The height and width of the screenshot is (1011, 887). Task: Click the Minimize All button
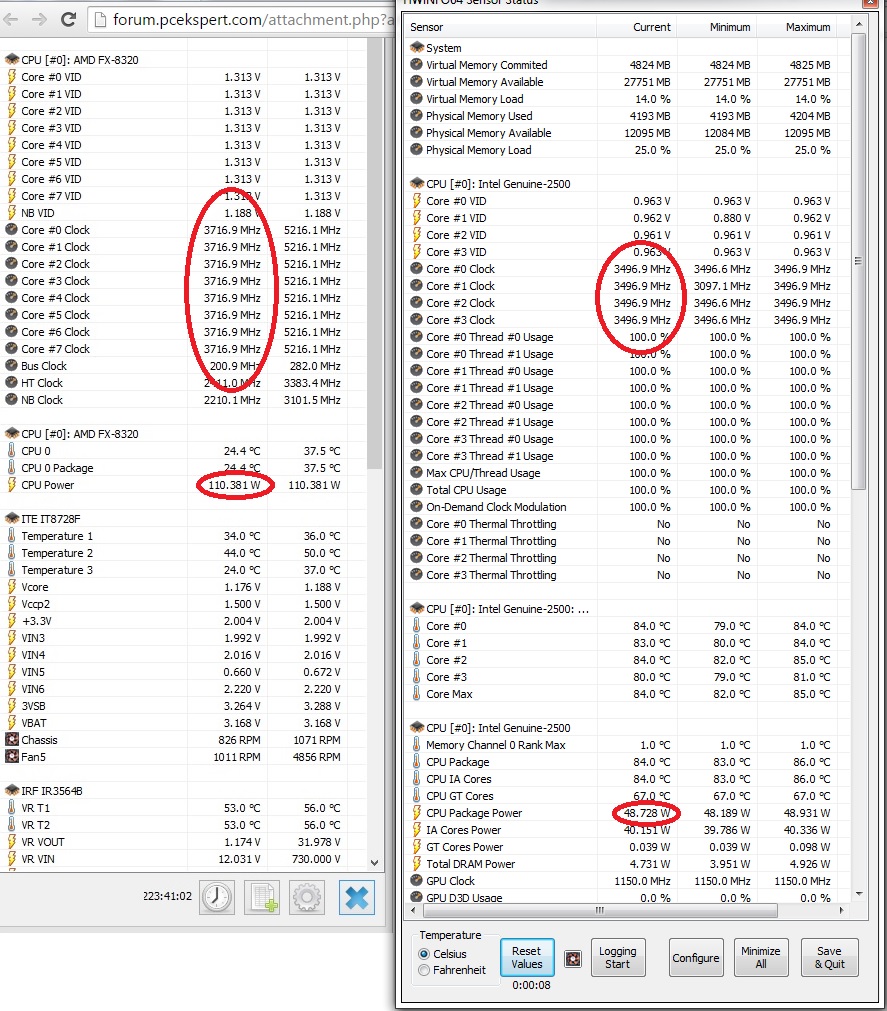pos(761,957)
